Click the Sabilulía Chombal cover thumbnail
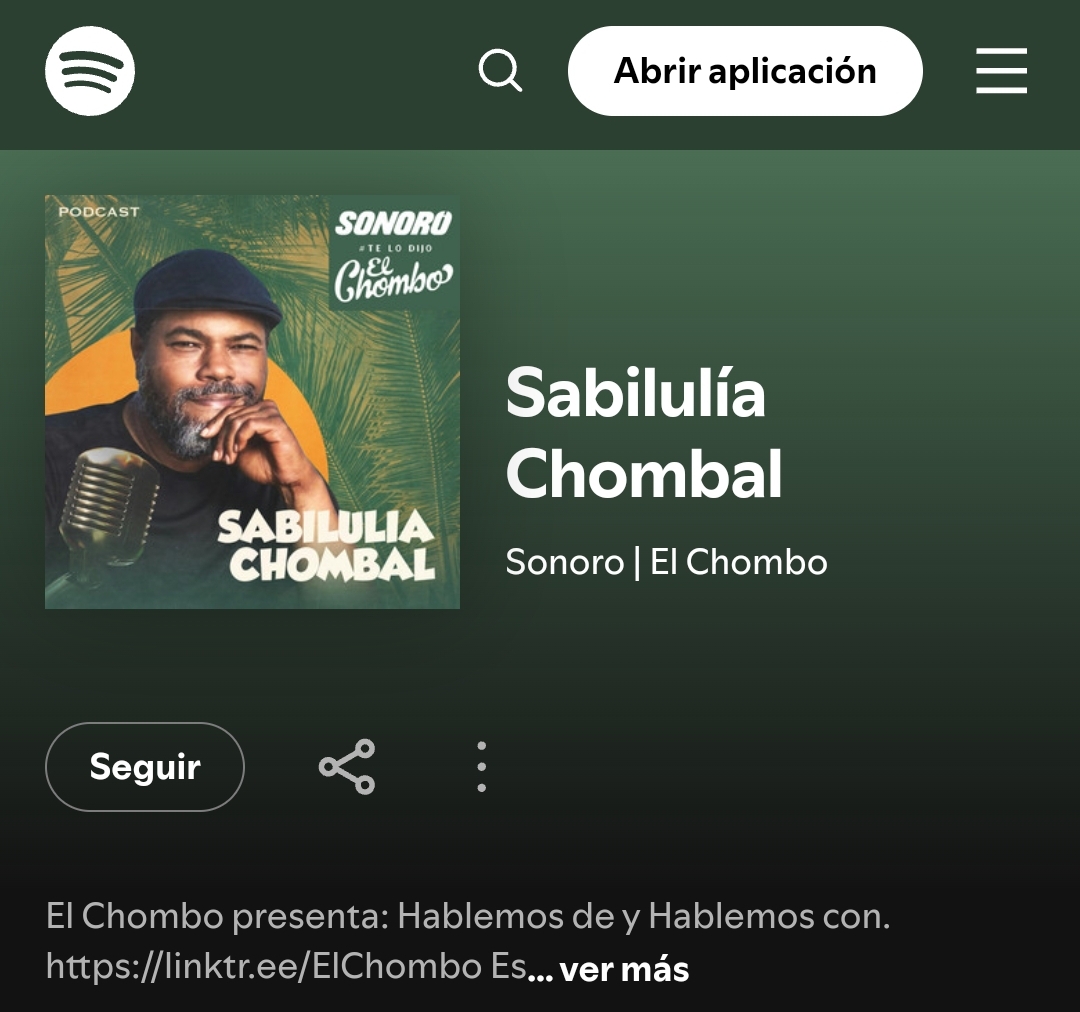Image resolution: width=1080 pixels, height=1012 pixels. (252, 402)
